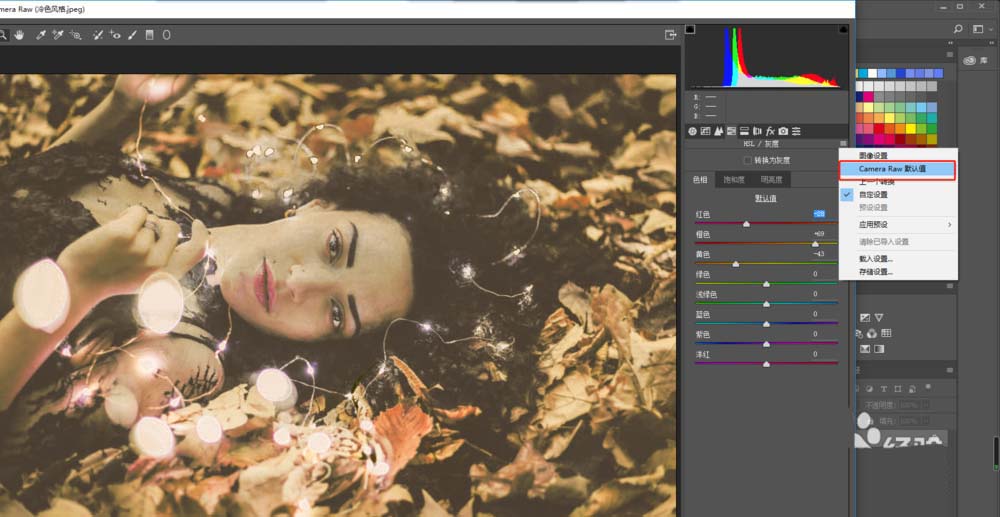Open the Effects (fx) panel tab
1000x517 pixels.
coord(770,131)
